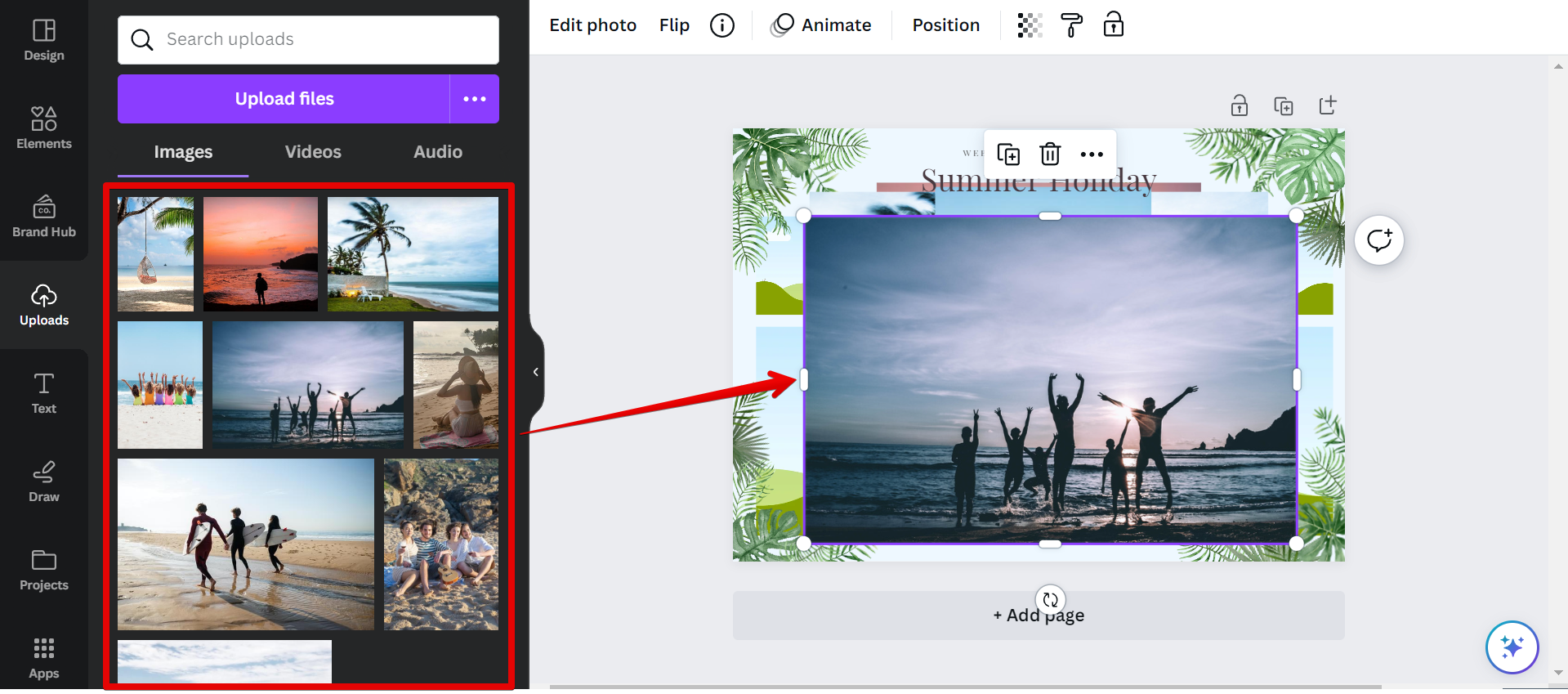Click the rotate handle below the image

[1051, 600]
